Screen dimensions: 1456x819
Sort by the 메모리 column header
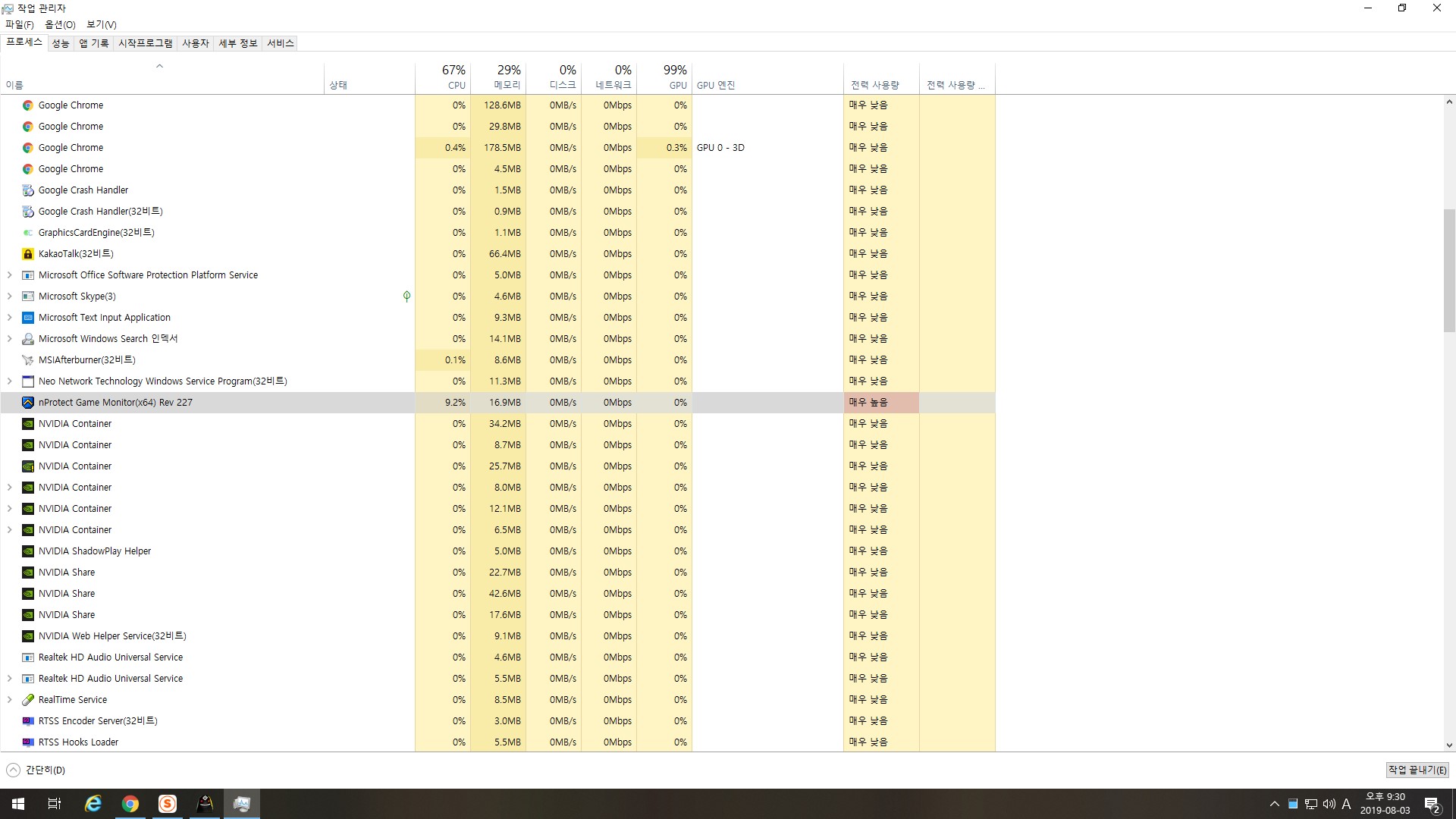click(x=497, y=77)
